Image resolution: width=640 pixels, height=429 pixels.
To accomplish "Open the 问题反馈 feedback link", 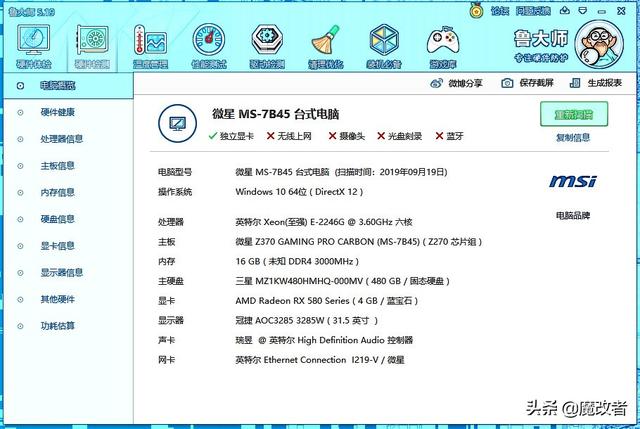I will (x=533, y=11).
